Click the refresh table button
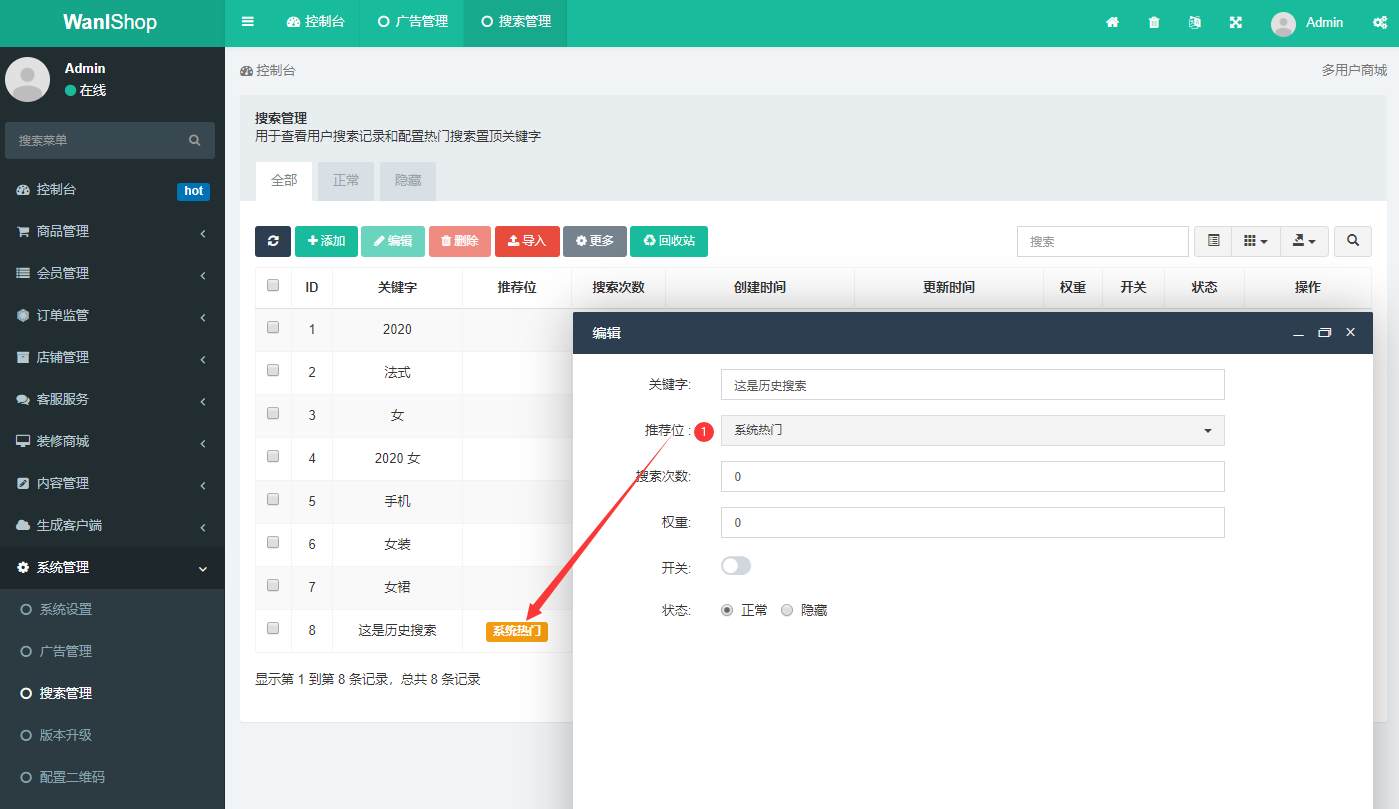 273,241
